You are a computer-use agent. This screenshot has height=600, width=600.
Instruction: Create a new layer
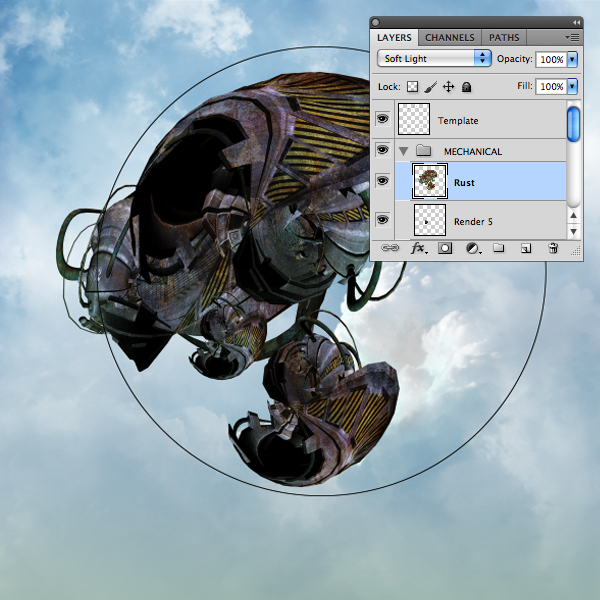pyautogui.click(x=526, y=249)
